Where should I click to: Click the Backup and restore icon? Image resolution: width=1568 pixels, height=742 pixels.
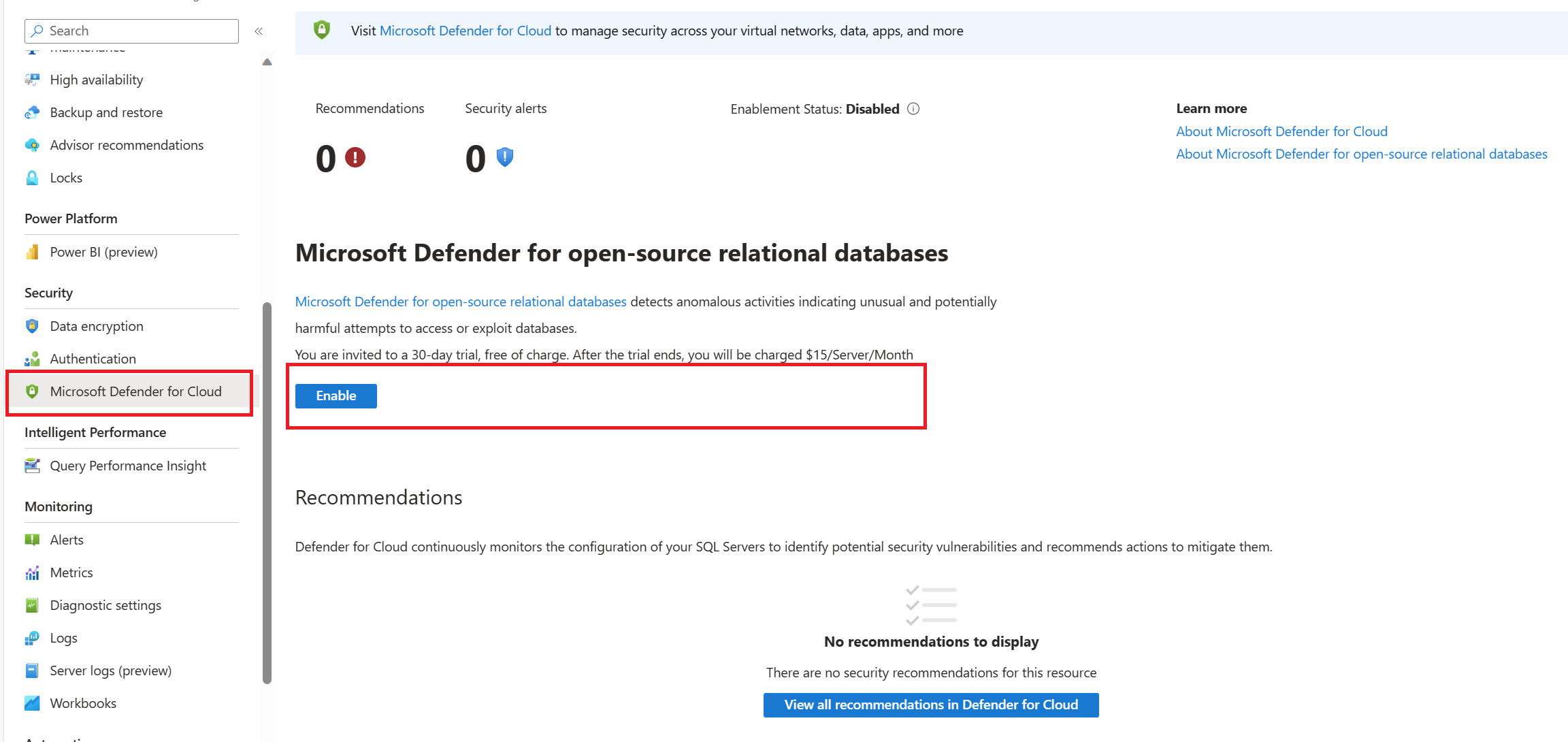[32, 112]
